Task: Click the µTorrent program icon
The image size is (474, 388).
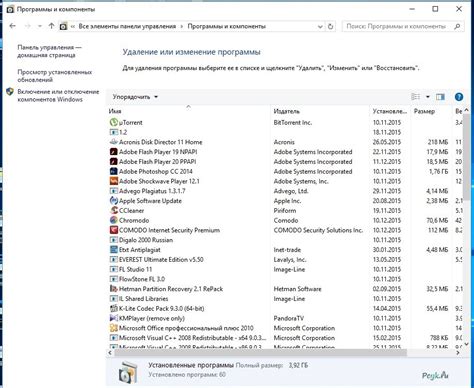Action: pyautogui.click(x=114, y=122)
